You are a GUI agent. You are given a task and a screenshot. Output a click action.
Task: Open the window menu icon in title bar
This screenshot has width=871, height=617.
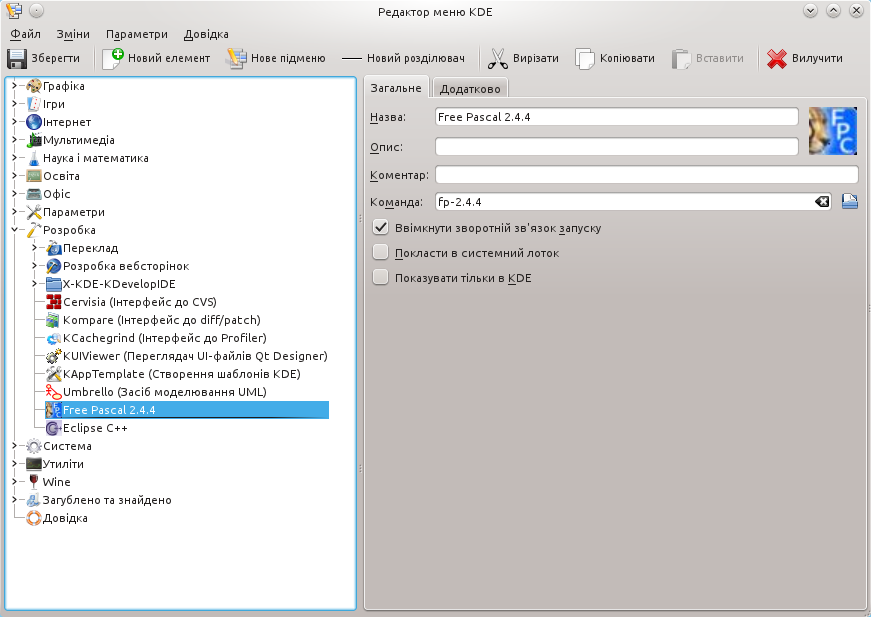(x=14, y=11)
